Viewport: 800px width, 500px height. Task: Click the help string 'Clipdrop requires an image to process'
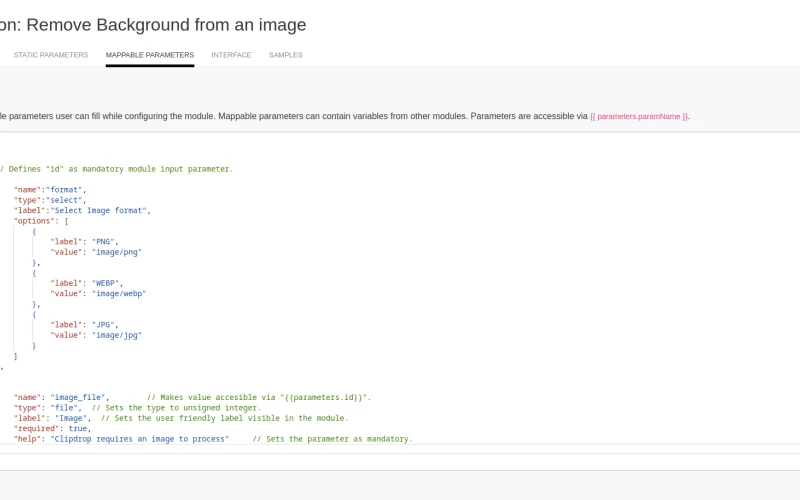(x=139, y=439)
